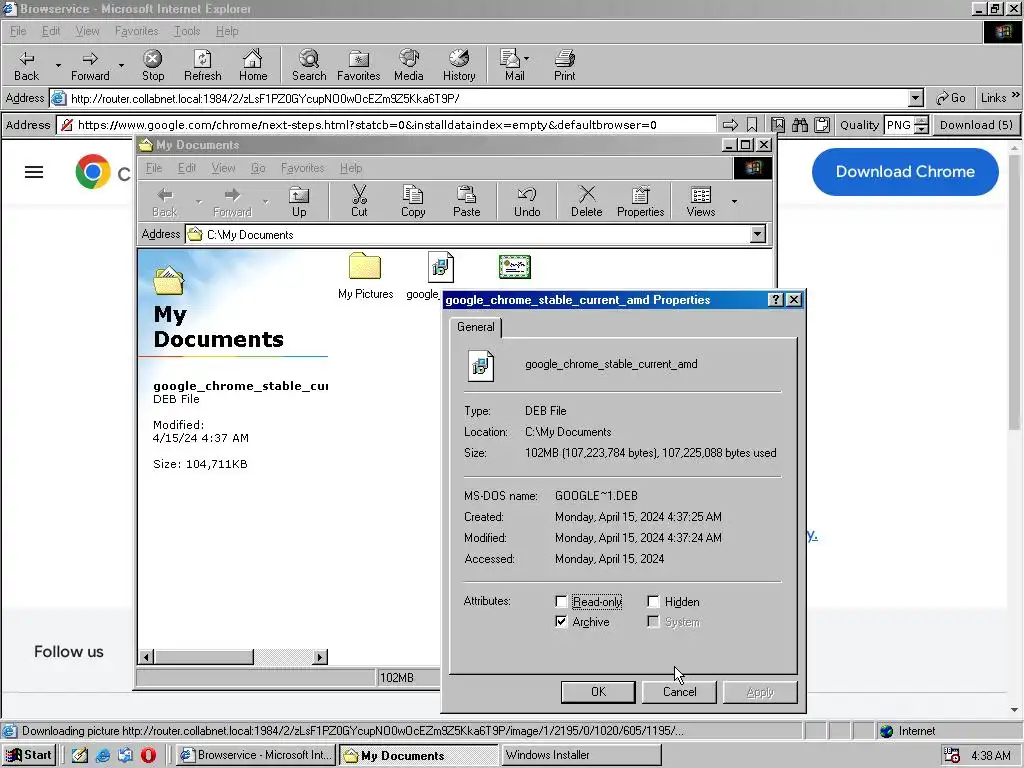Uncheck the Archive attribute checkbox
The width and height of the screenshot is (1024, 768).
point(561,622)
